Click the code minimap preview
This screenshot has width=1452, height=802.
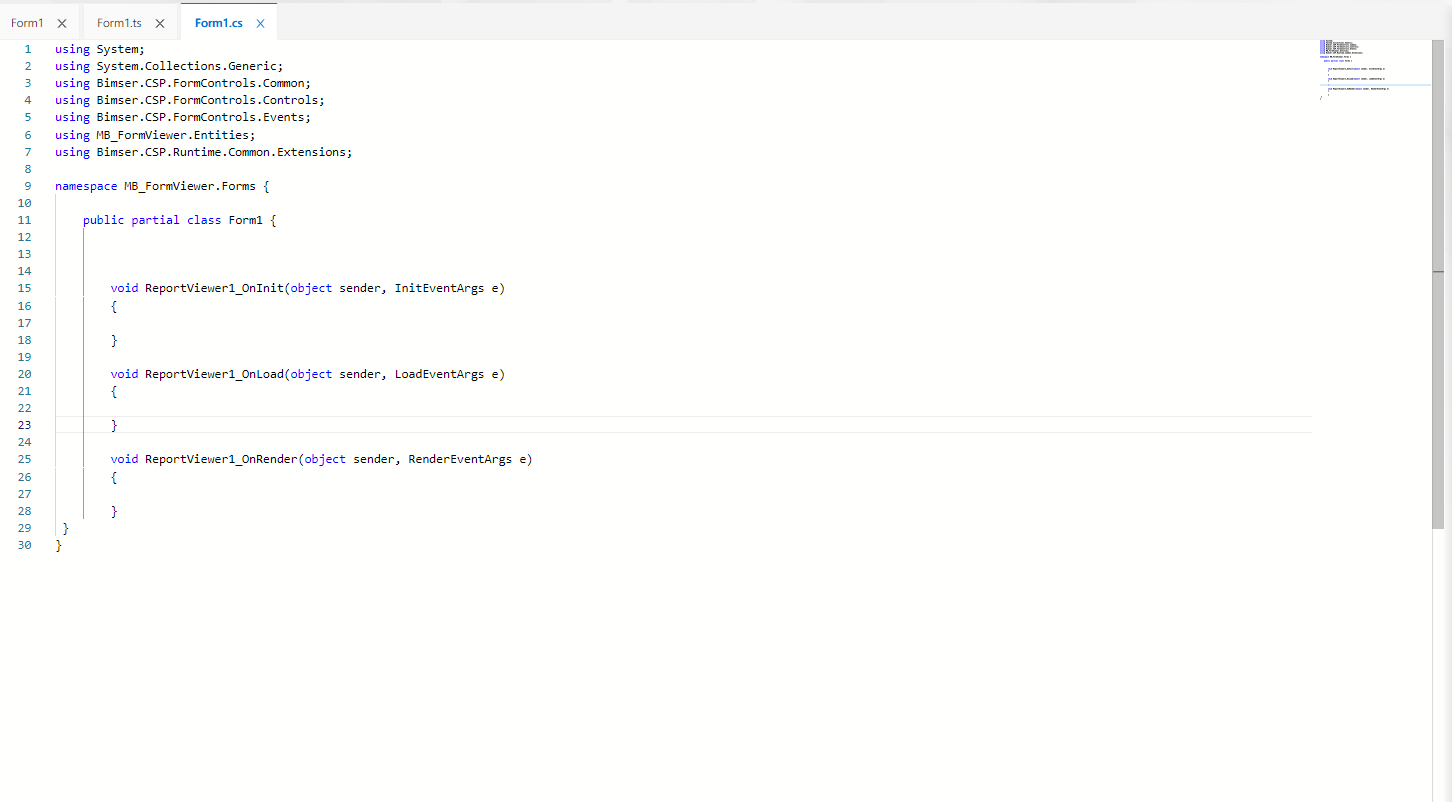pyautogui.click(x=1375, y=70)
